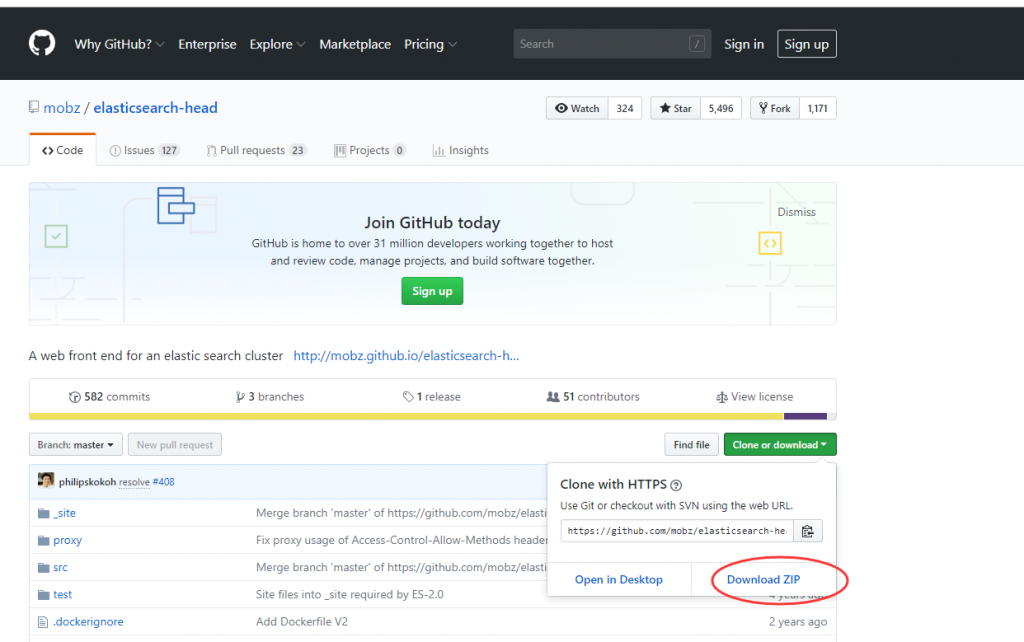Switch to the Issues tab
1024x642 pixels.
tap(144, 150)
